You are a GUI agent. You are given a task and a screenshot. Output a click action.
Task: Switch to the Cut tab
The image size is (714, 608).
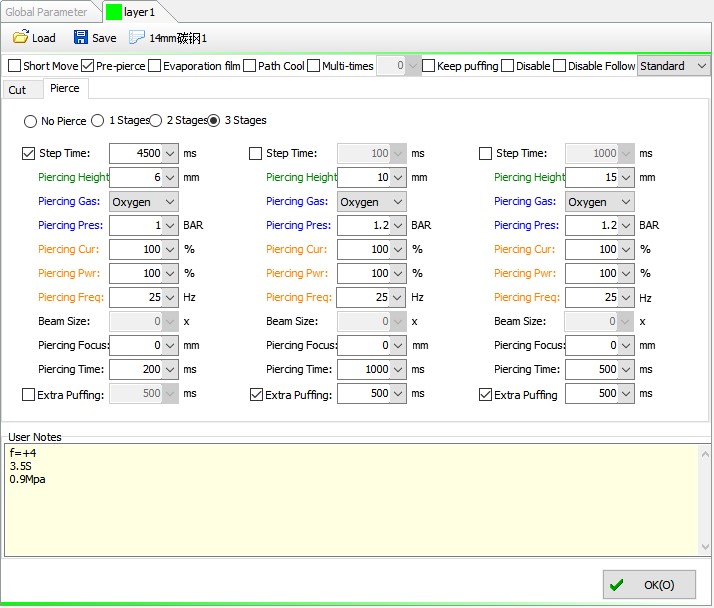[18, 90]
